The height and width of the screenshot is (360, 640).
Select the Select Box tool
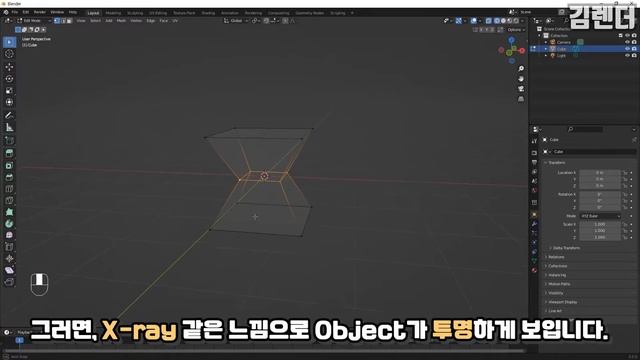pos(9,42)
